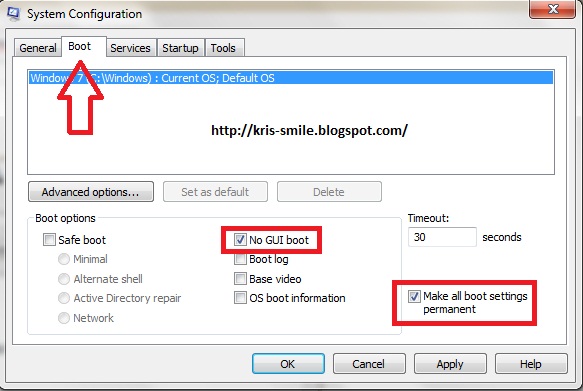Open Advanced options dialog
Image resolution: width=583 pixels, height=391 pixels.
click(x=91, y=192)
